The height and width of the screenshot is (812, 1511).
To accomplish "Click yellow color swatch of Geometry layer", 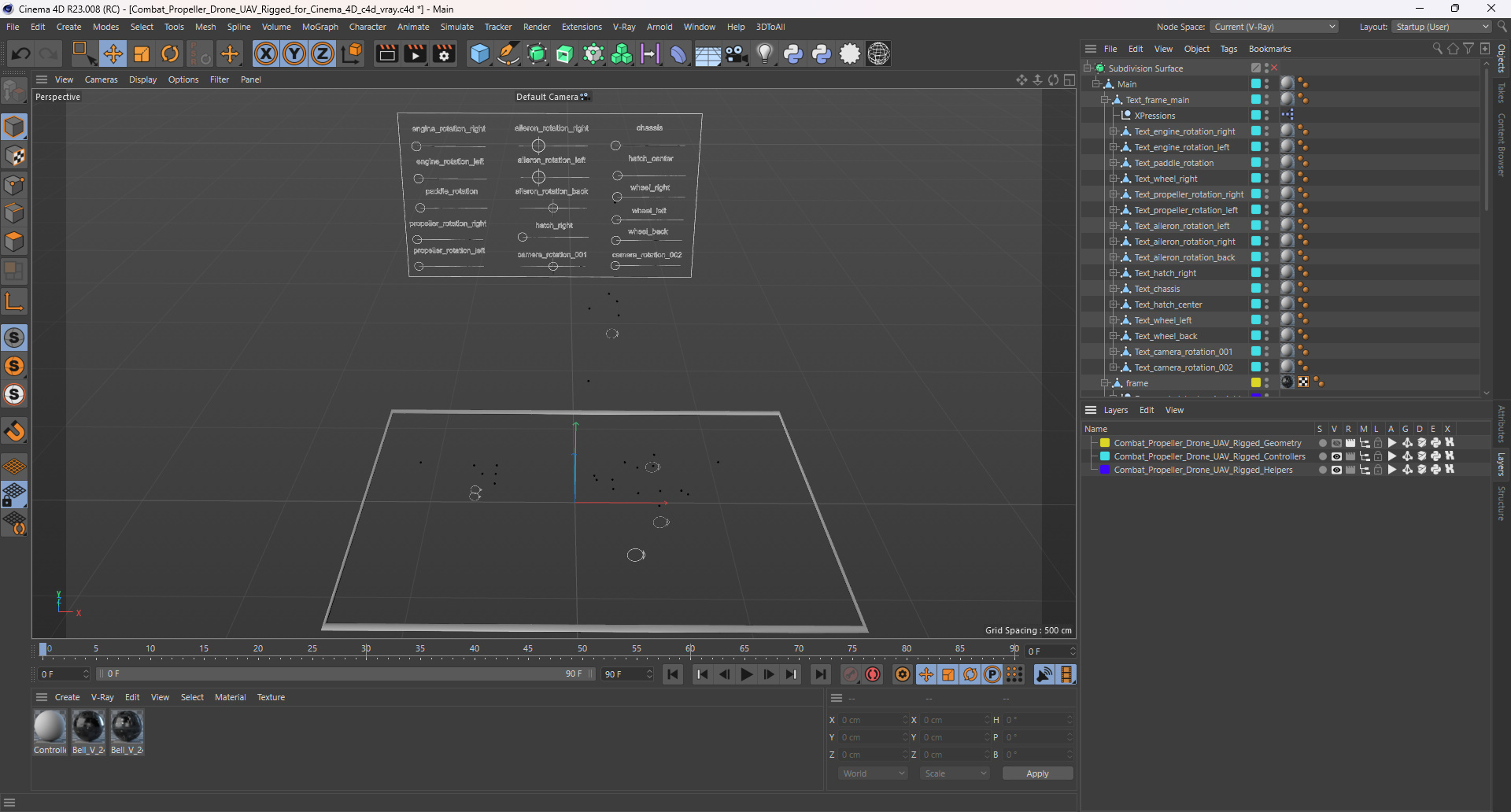I will click(x=1105, y=443).
